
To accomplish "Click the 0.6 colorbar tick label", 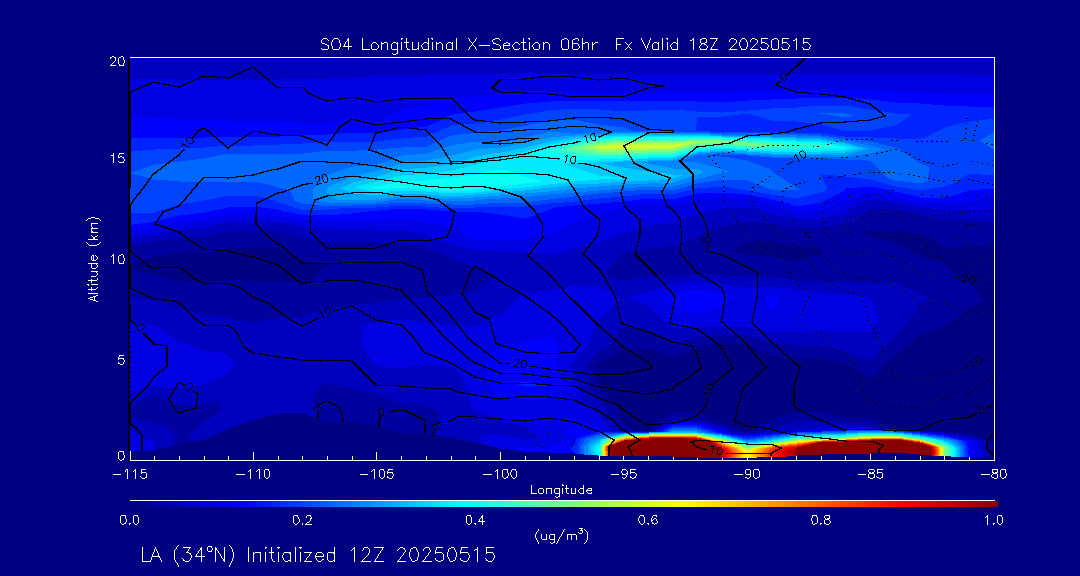I will pyautogui.click(x=648, y=520).
